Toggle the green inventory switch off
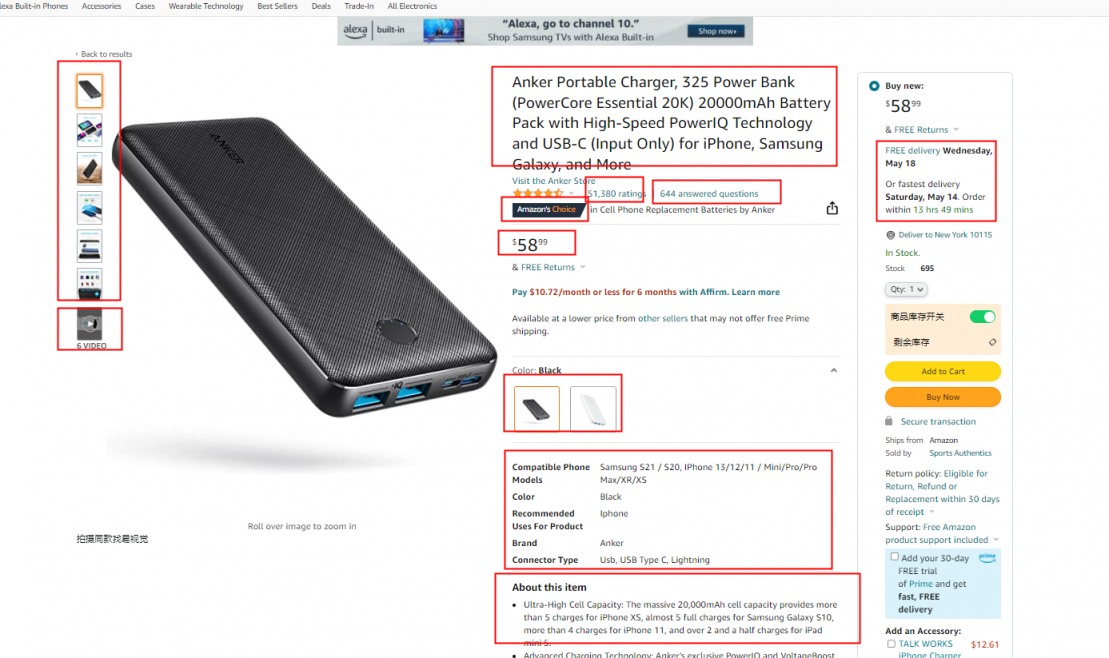The image size is (1109, 658). click(x=982, y=317)
